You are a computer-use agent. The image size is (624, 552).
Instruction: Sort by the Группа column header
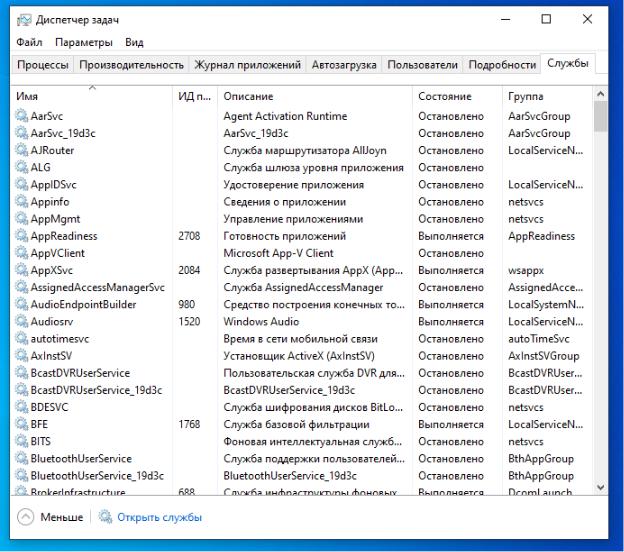(548, 96)
